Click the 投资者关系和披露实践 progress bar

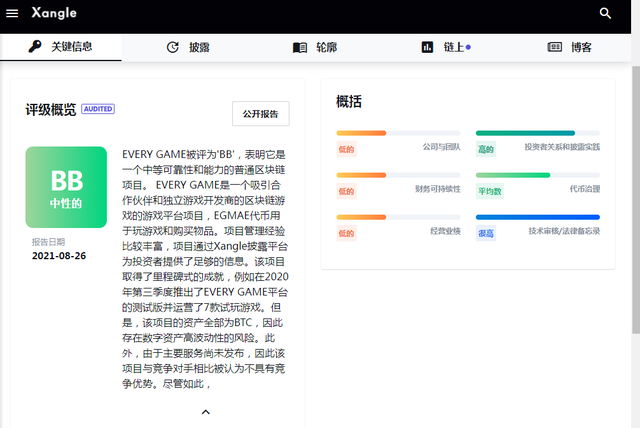[538, 133]
